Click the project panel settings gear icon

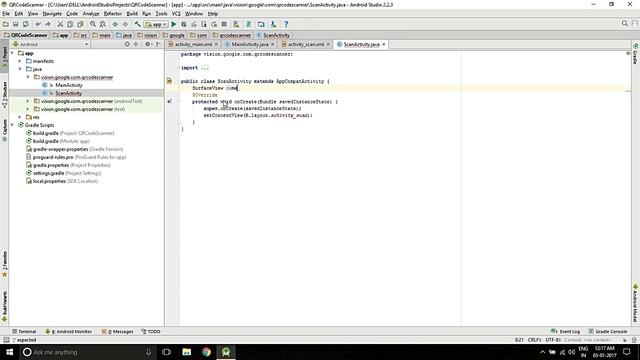148,44
